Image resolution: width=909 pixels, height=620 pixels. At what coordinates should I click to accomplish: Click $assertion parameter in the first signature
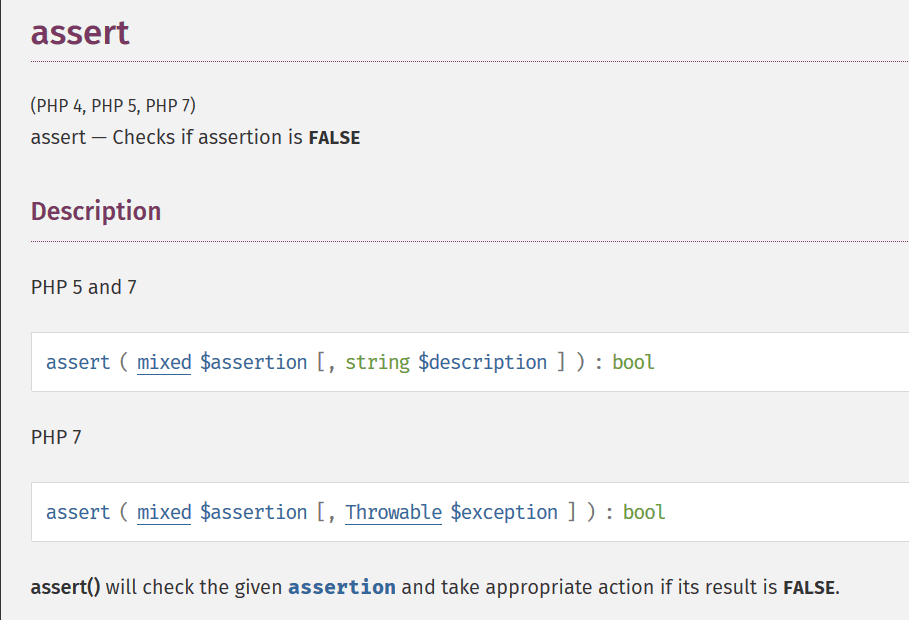point(253,362)
